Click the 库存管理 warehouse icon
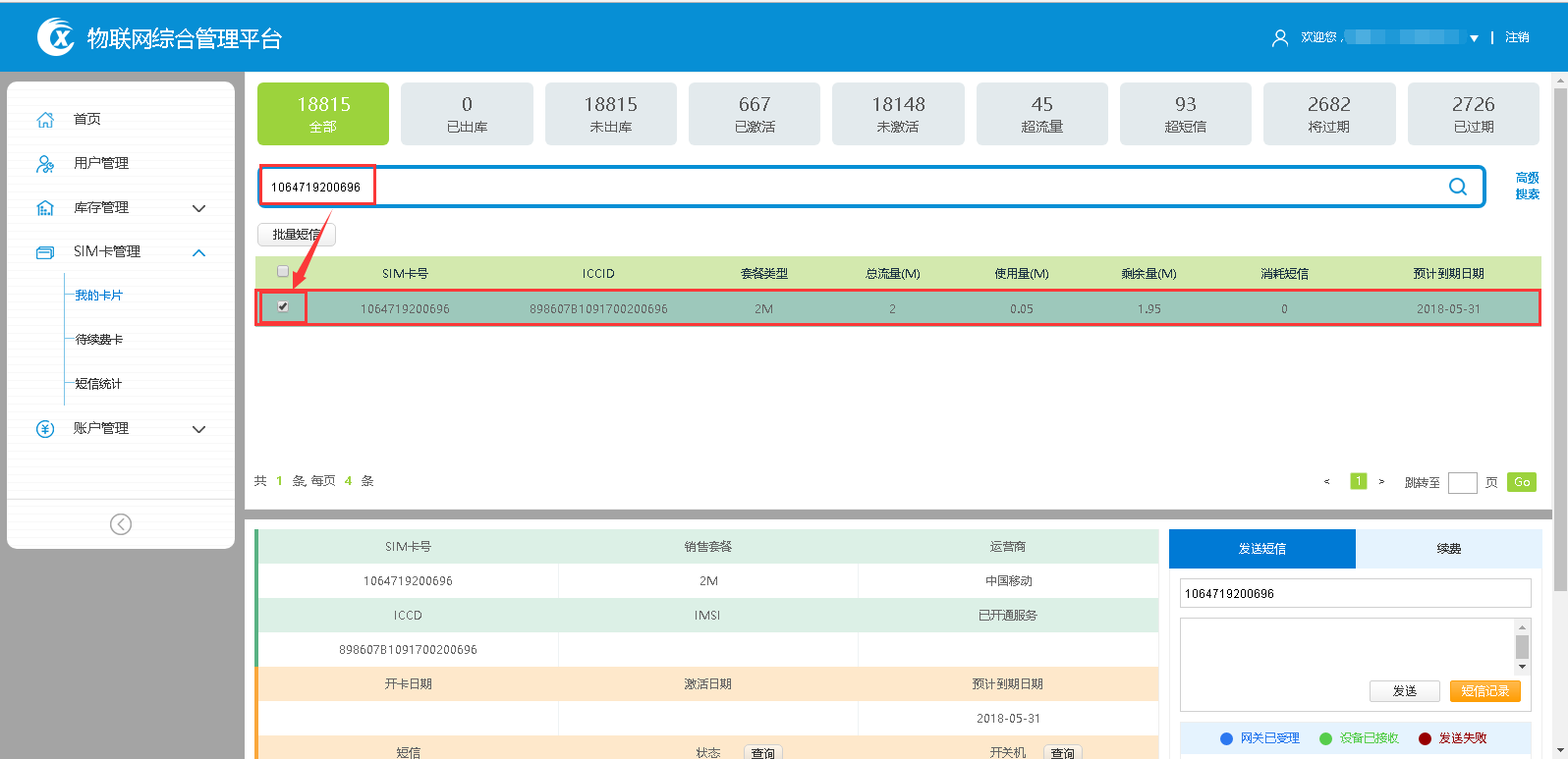Screen dimensions: 1568x759 [45, 208]
